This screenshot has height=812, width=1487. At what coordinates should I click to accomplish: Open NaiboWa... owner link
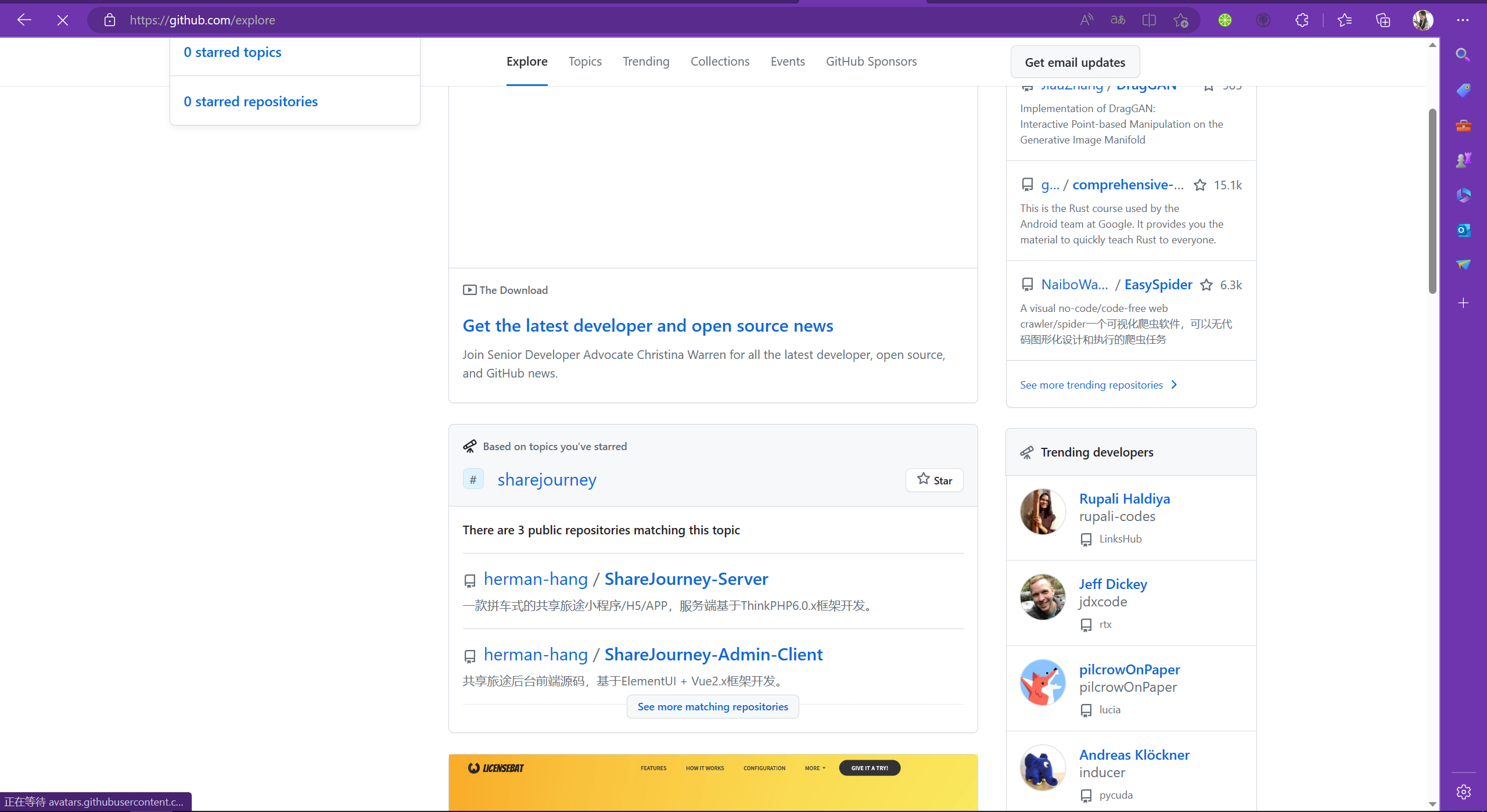click(1075, 285)
